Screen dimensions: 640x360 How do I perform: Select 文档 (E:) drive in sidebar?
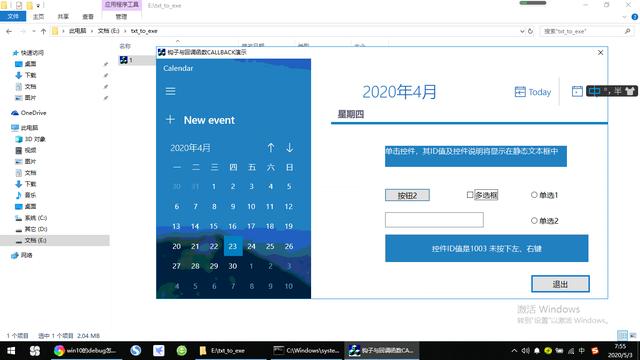pos(36,240)
